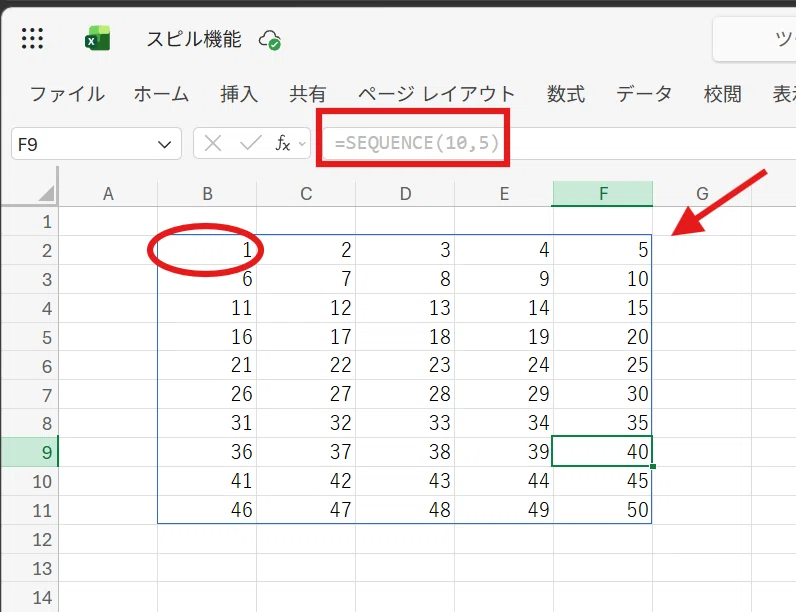Image resolution: width=796 pixels, height=612 pixels.
Task: Select column F header
Action: pos(603,194)
